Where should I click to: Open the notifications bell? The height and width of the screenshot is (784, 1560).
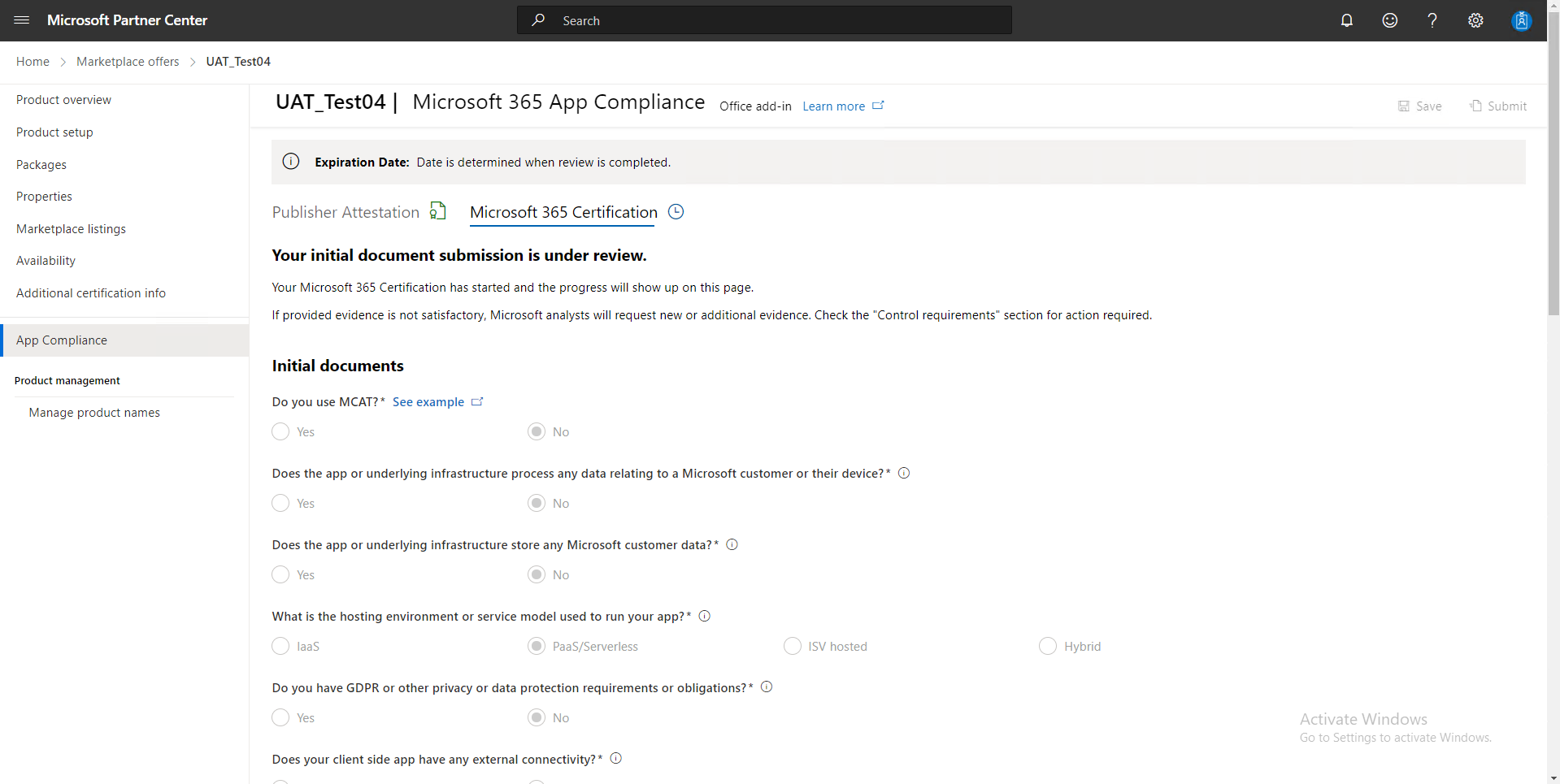click(1347, 20)
